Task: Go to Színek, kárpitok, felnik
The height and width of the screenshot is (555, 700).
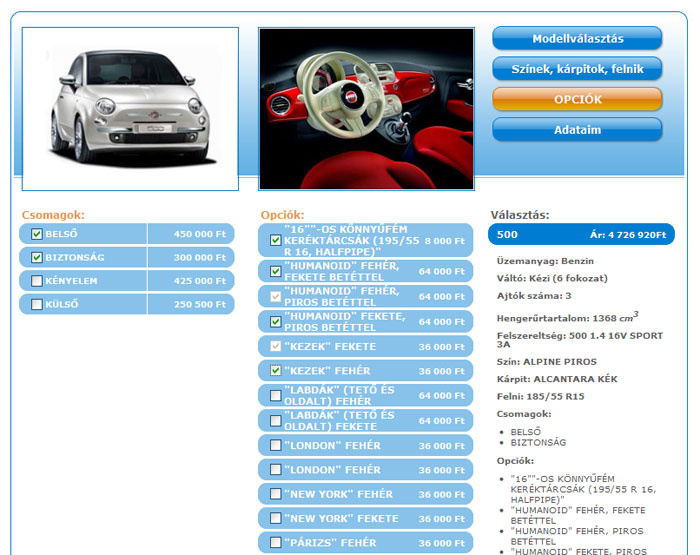Action: coord(577,69)
